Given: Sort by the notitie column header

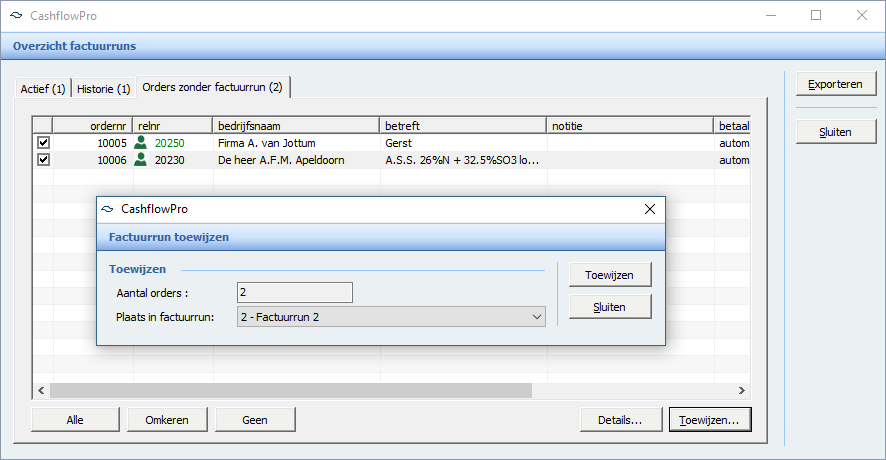Looking at the screenshot, I should 631,125.
